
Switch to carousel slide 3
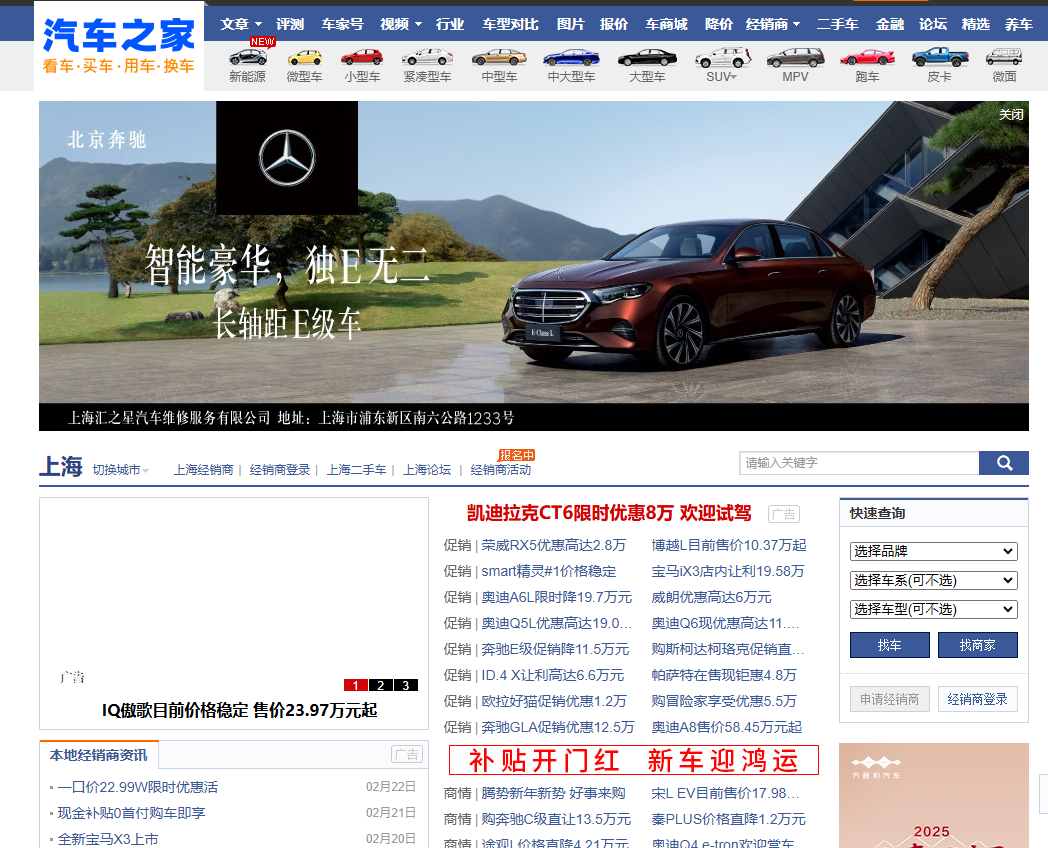point(405,685)
